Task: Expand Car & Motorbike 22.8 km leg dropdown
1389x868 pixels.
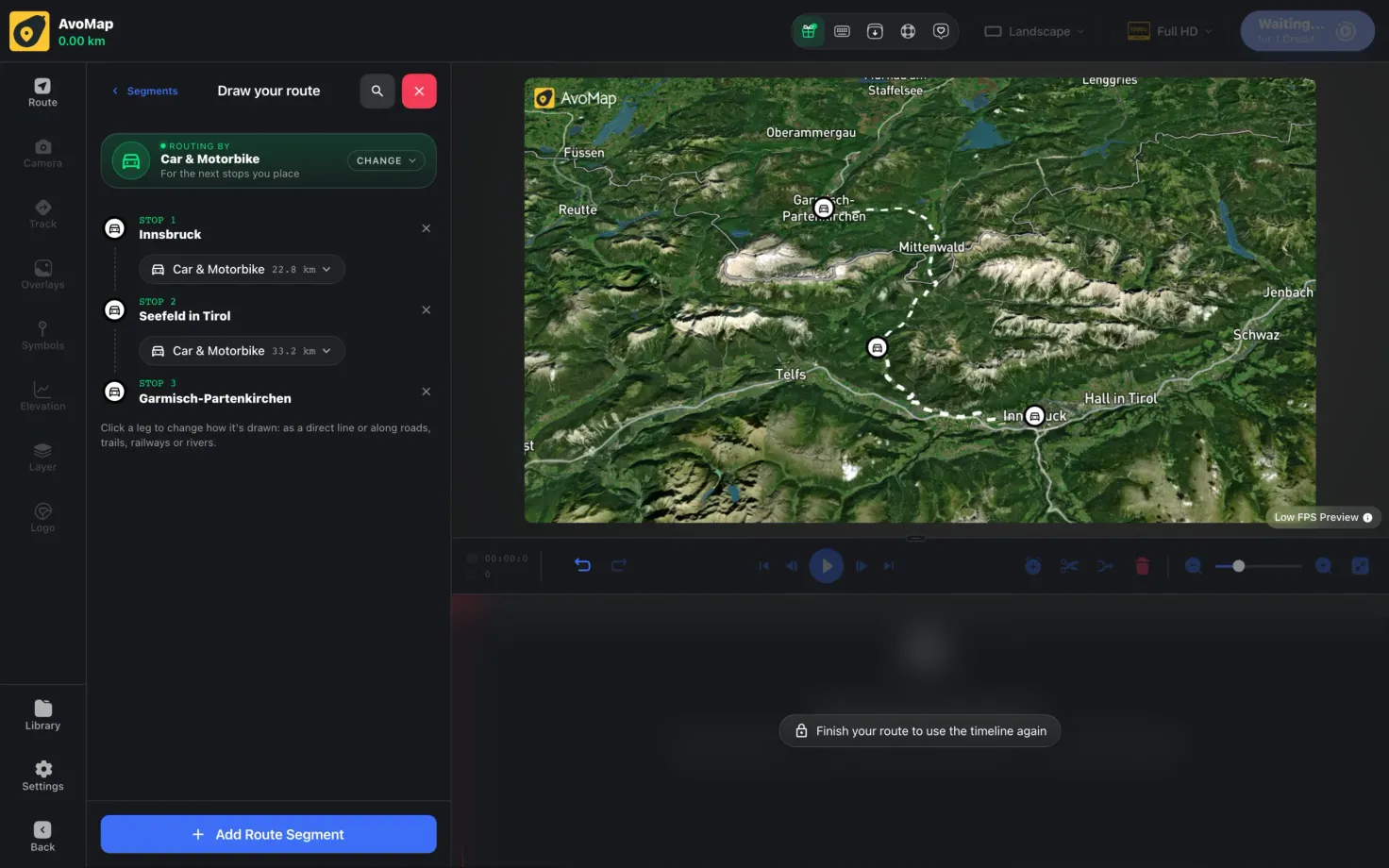Action: point(242,269)
